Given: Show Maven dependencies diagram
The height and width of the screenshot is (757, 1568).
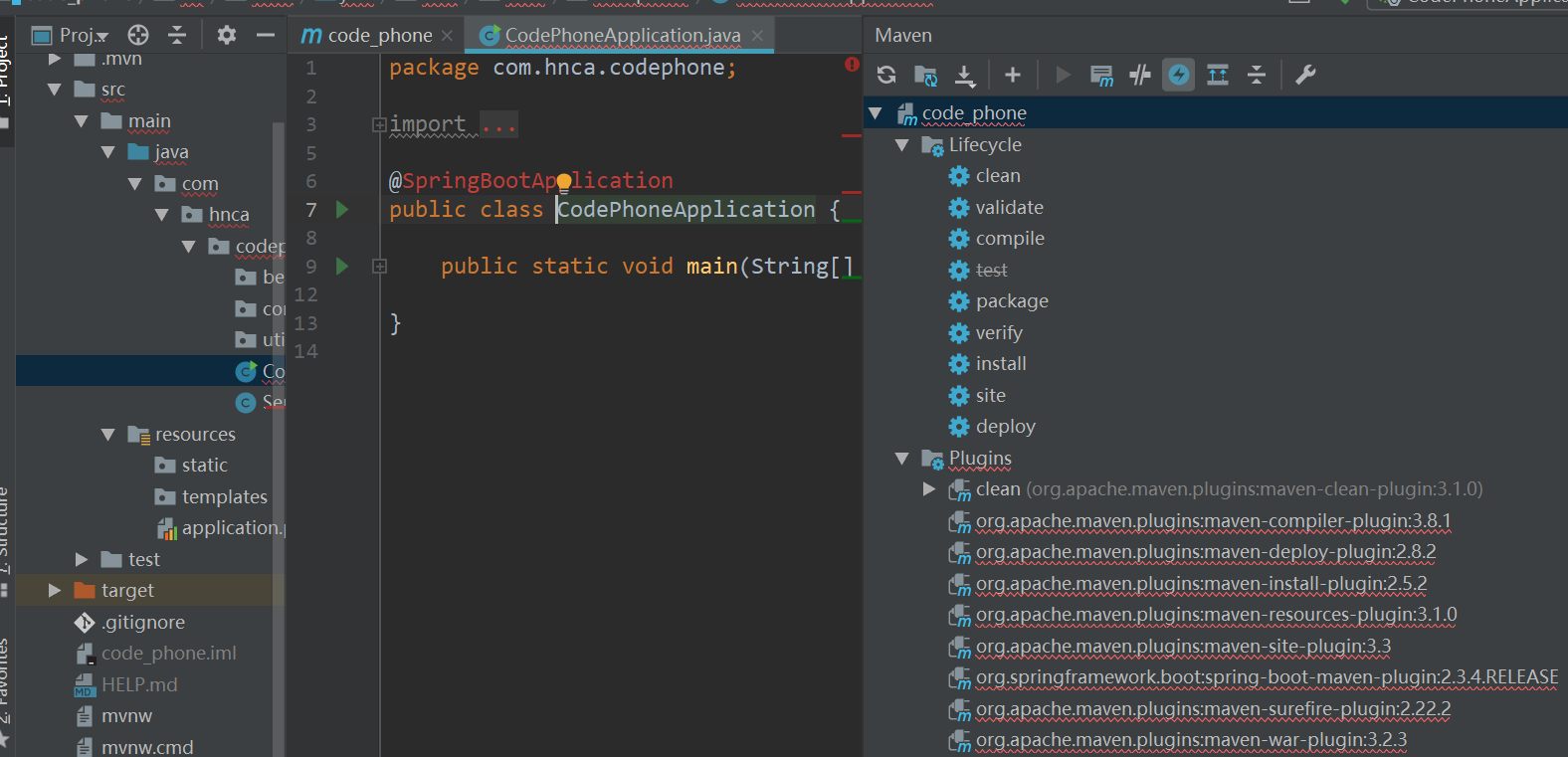Looking at the screenshot, I should [x=1218, y=75].
